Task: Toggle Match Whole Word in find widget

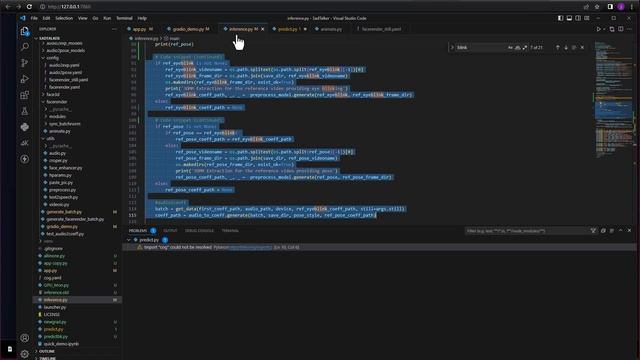Action: [518, 47]
